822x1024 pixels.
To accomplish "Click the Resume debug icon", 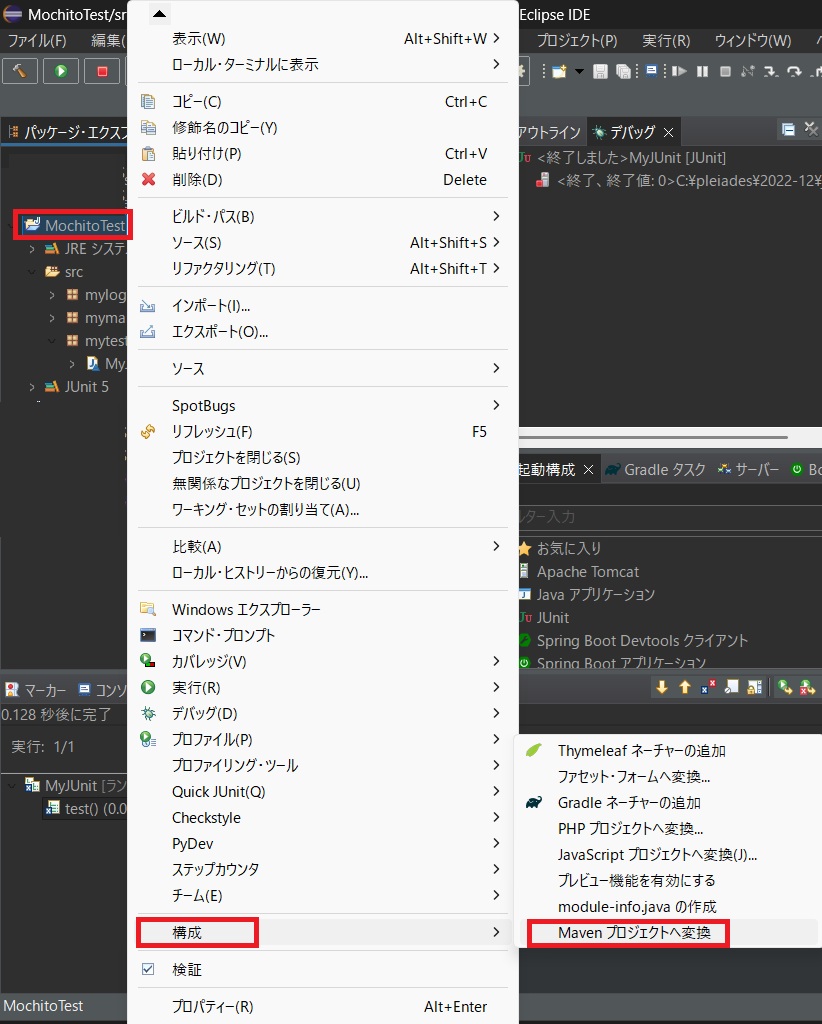I will pos(679,71).
